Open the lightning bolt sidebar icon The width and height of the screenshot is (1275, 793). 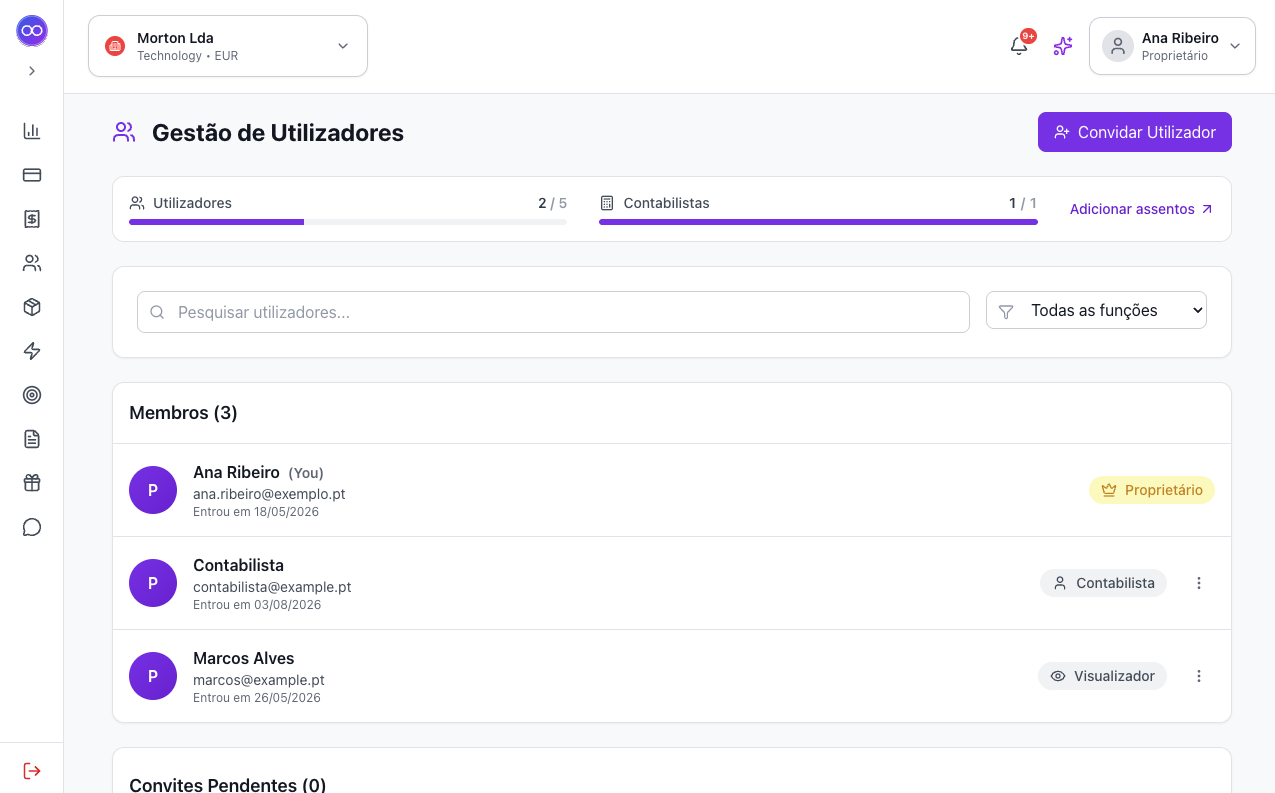[32, 351]
